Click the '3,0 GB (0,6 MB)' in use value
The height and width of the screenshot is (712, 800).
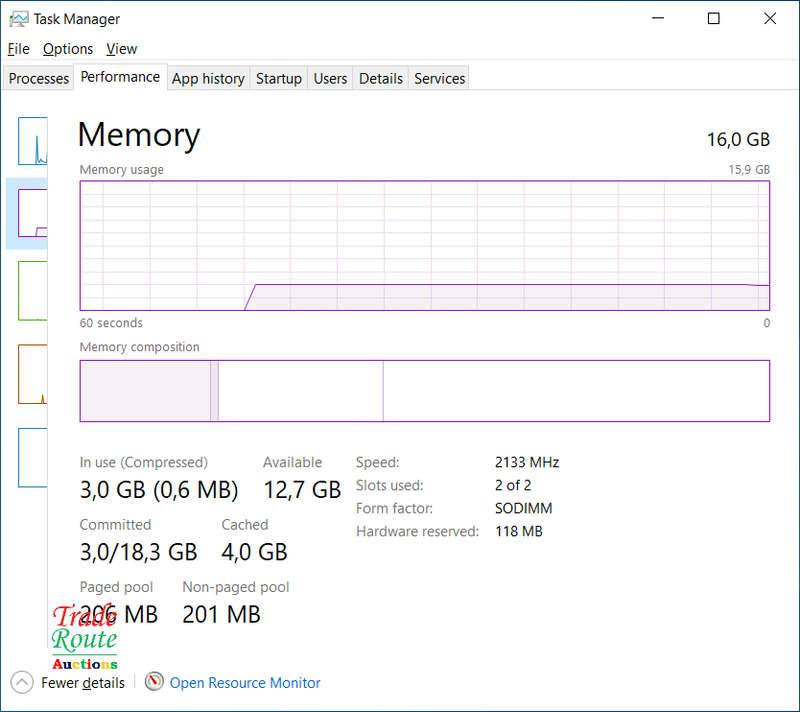pos(159,490)
